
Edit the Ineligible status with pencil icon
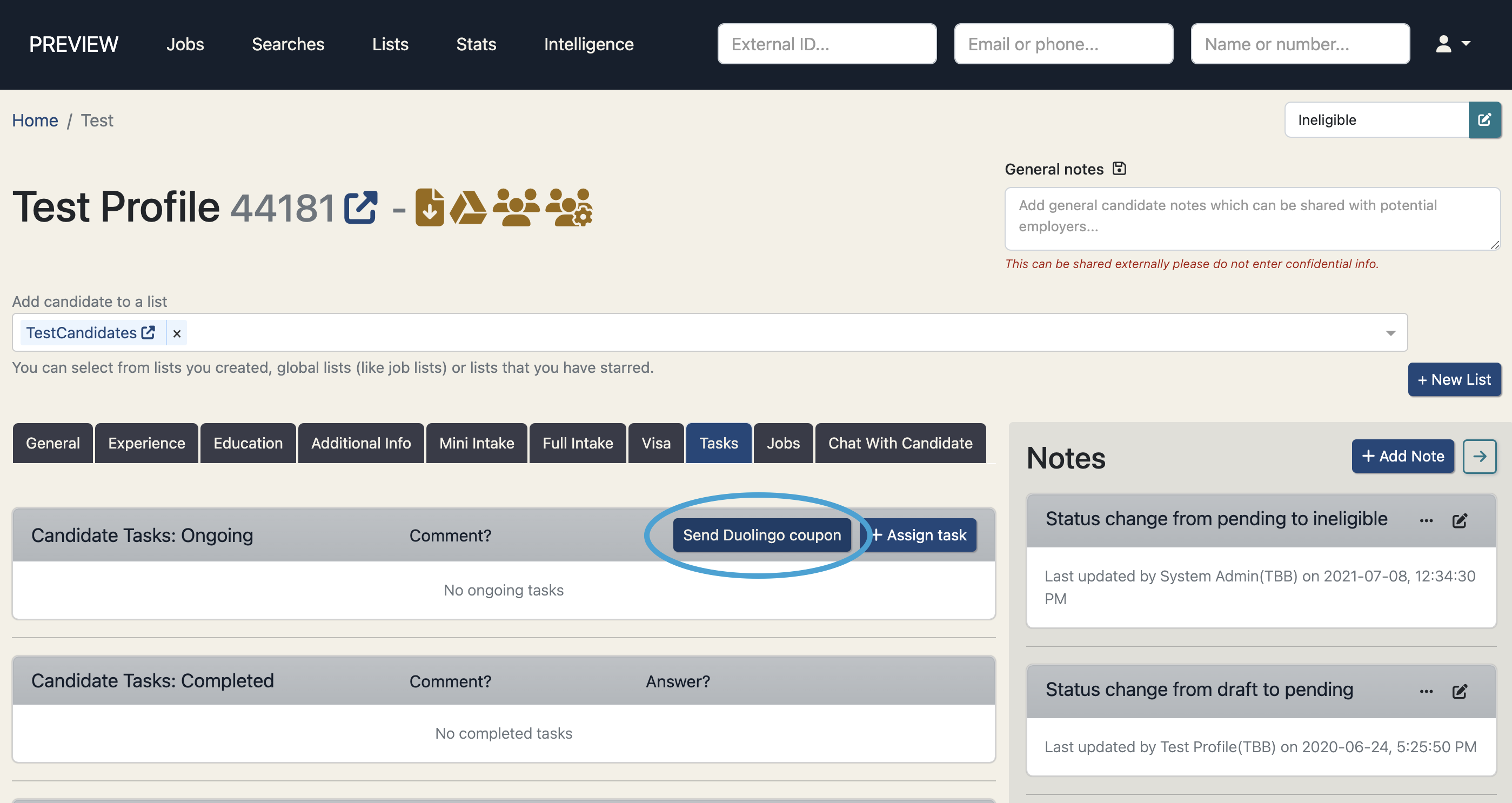click(1484, 120)
